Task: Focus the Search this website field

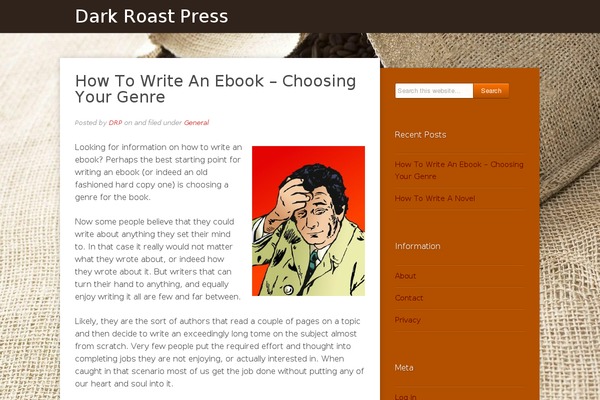Action: (434, 91)
